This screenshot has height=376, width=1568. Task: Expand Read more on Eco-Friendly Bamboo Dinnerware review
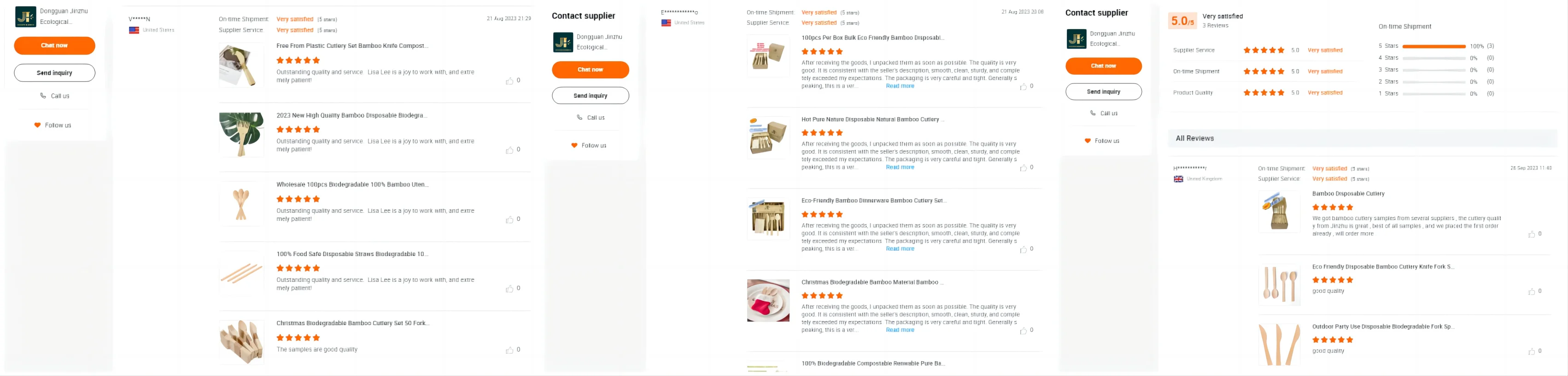[x=900, y=249]
